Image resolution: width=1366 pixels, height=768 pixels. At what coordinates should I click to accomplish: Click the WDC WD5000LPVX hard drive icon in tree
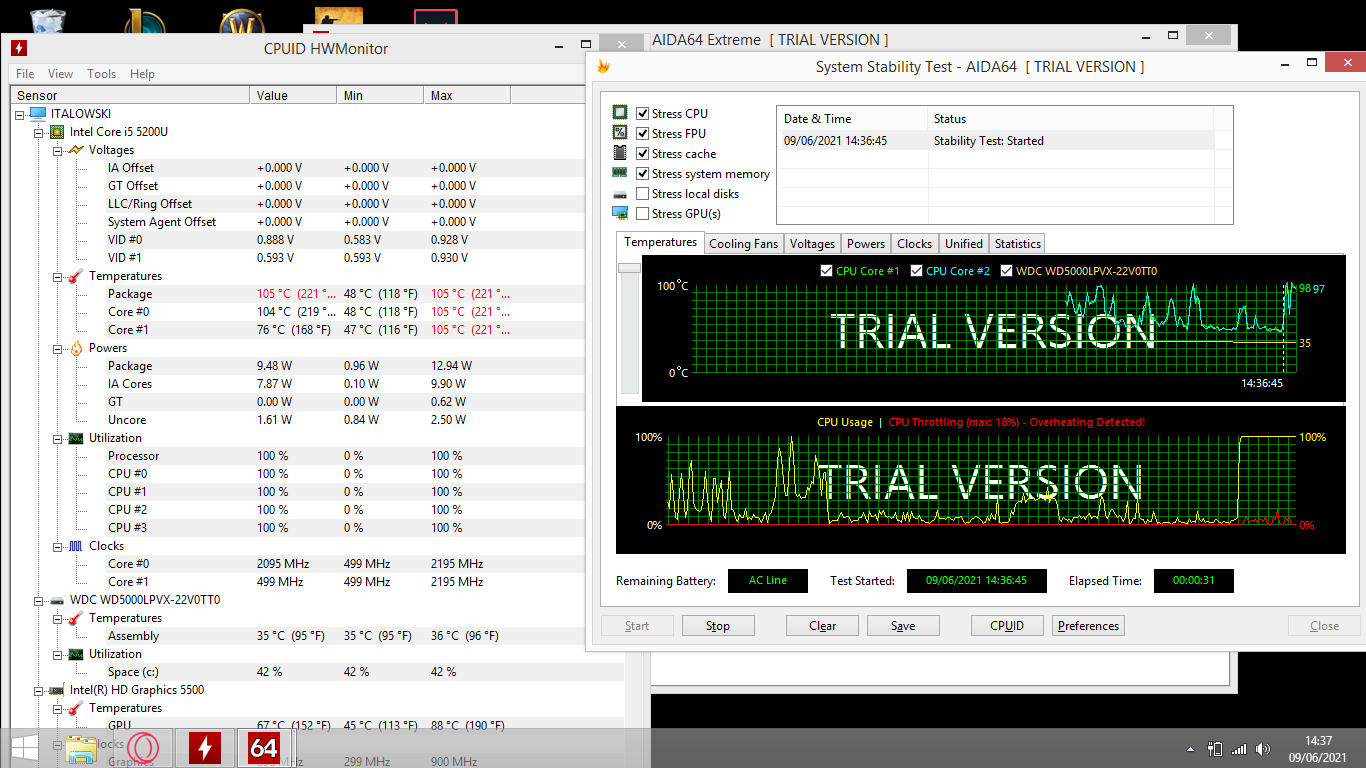[x=57, y=600]
